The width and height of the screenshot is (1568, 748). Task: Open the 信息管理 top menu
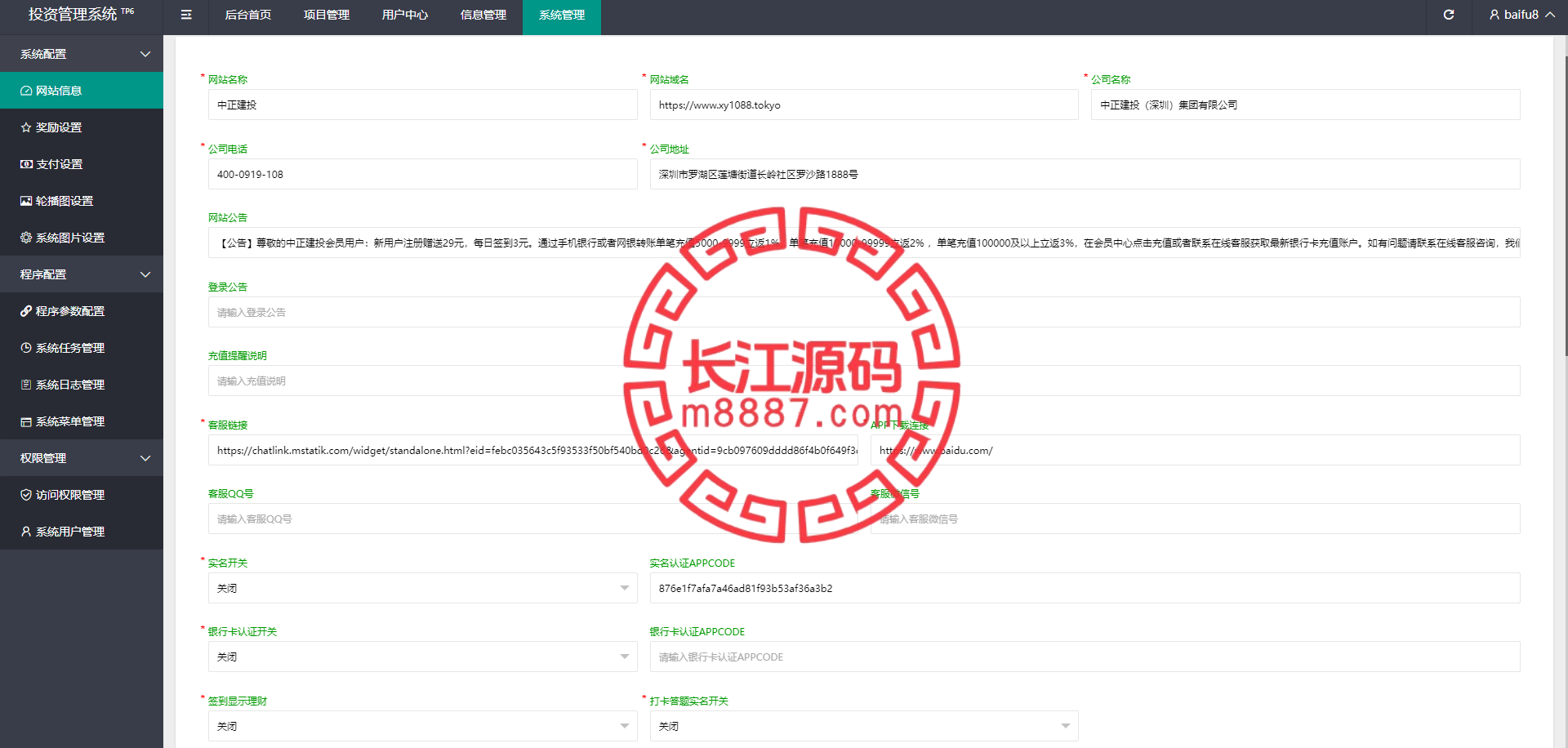483,15
